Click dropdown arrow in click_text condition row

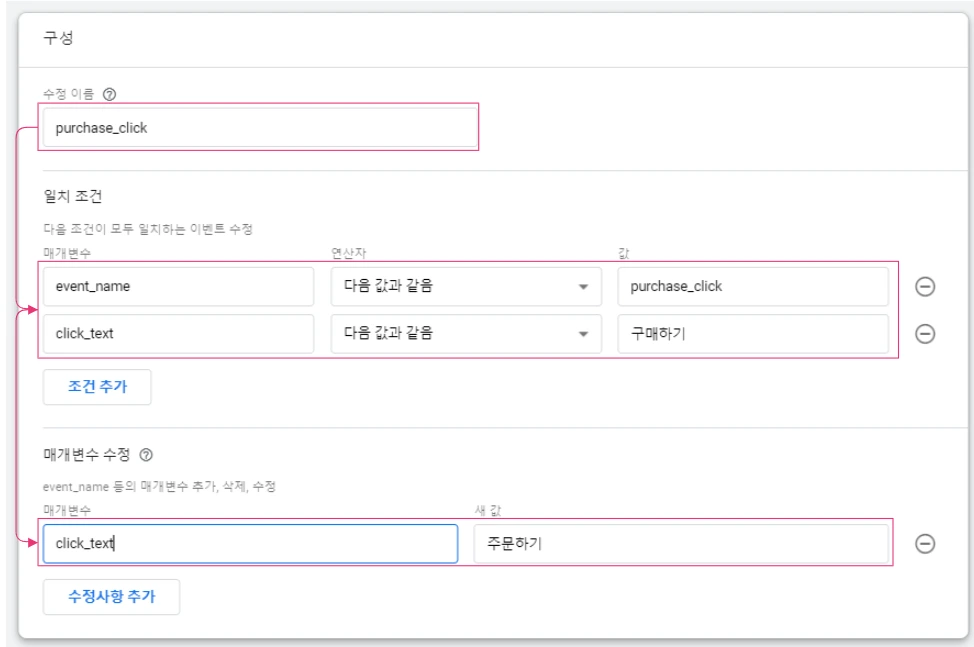583,335
